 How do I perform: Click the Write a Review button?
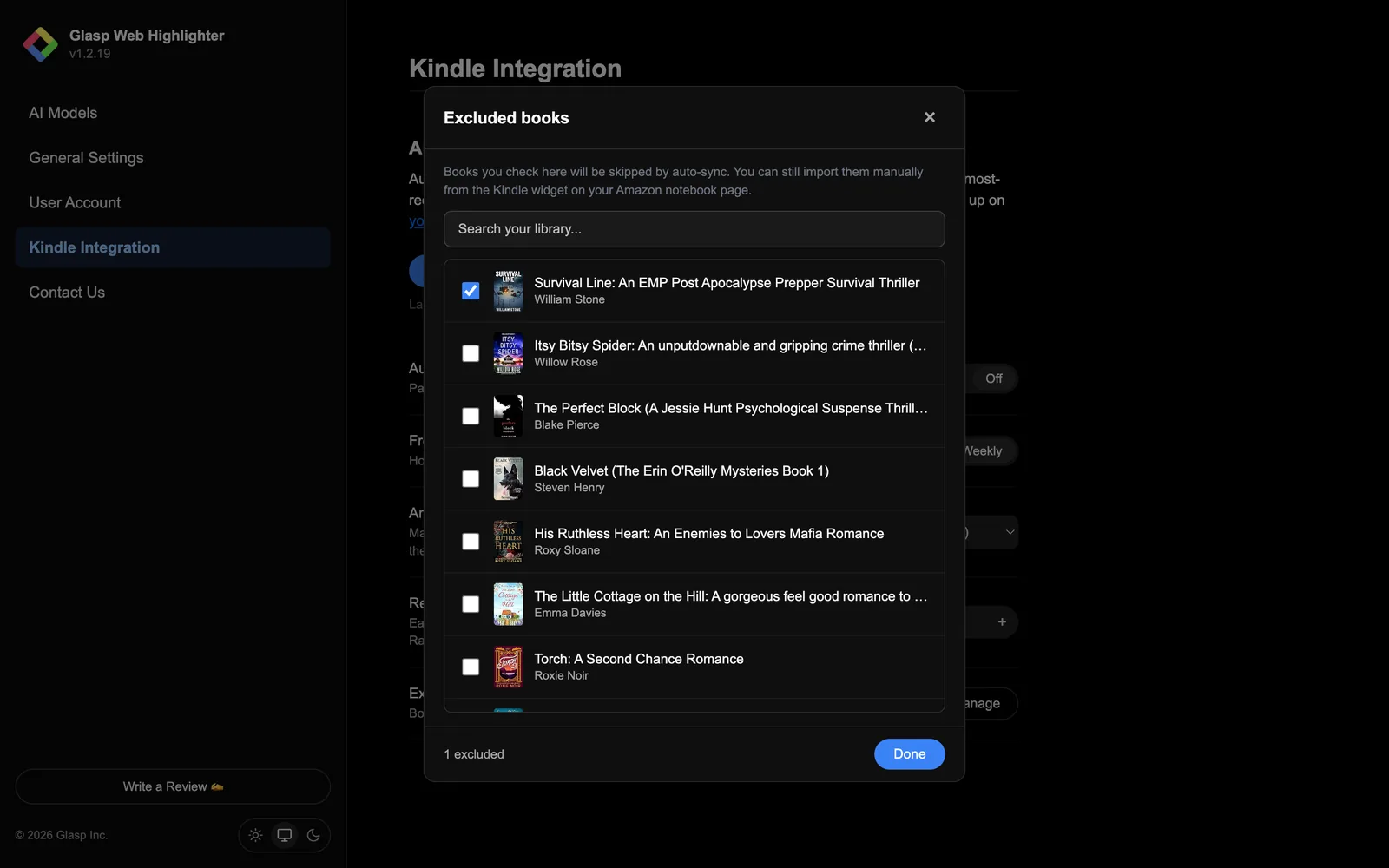[173, 786]
